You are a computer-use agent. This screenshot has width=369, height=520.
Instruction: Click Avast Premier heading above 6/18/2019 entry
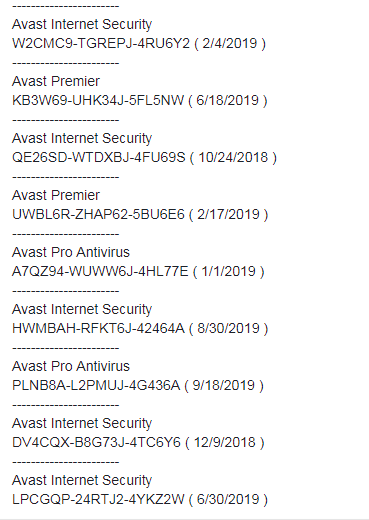56,81
